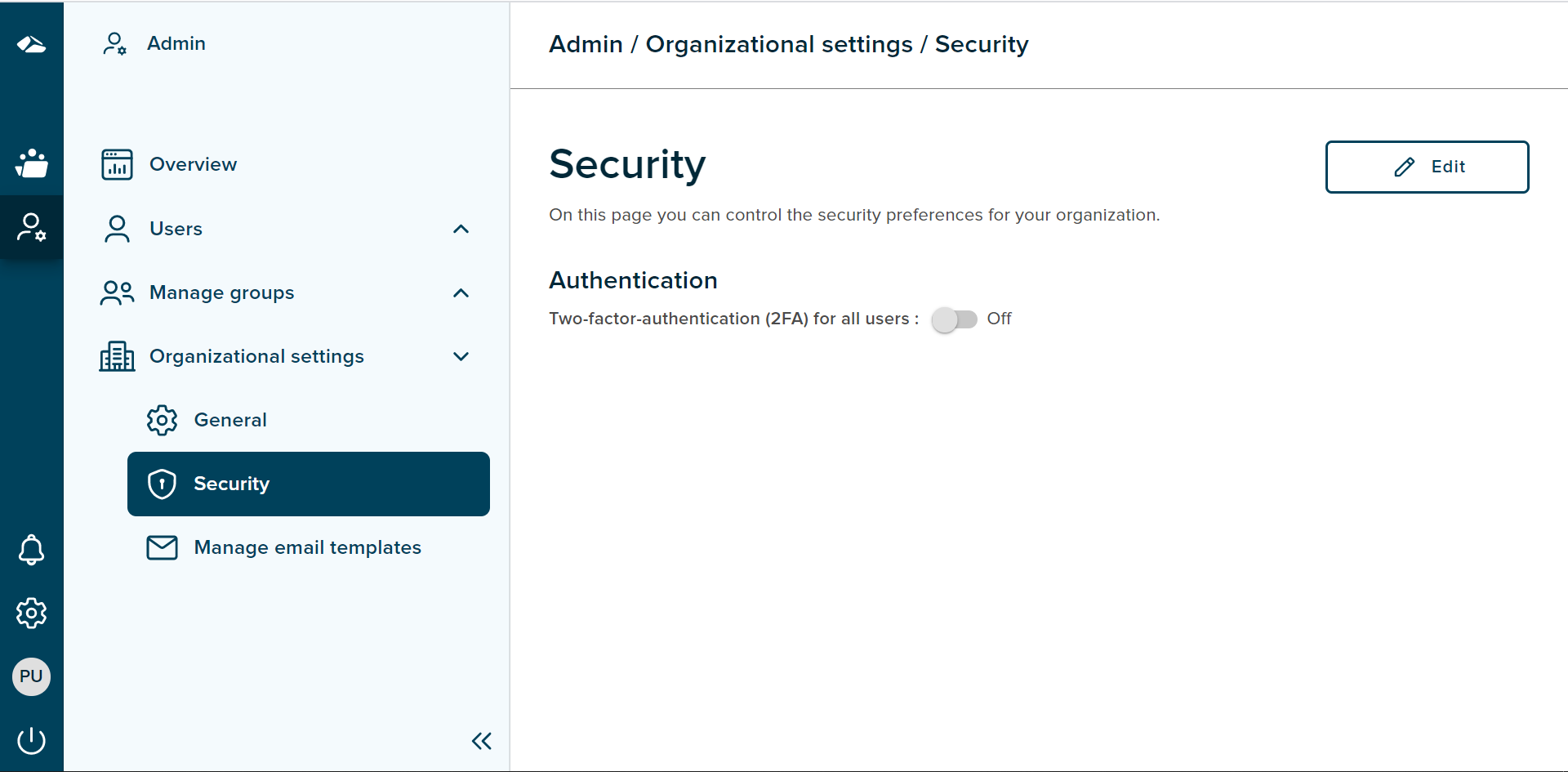The width and height of the screenshot is (1568, 772).
Task: Select General under Organizational settings
Action: point(229,420)
